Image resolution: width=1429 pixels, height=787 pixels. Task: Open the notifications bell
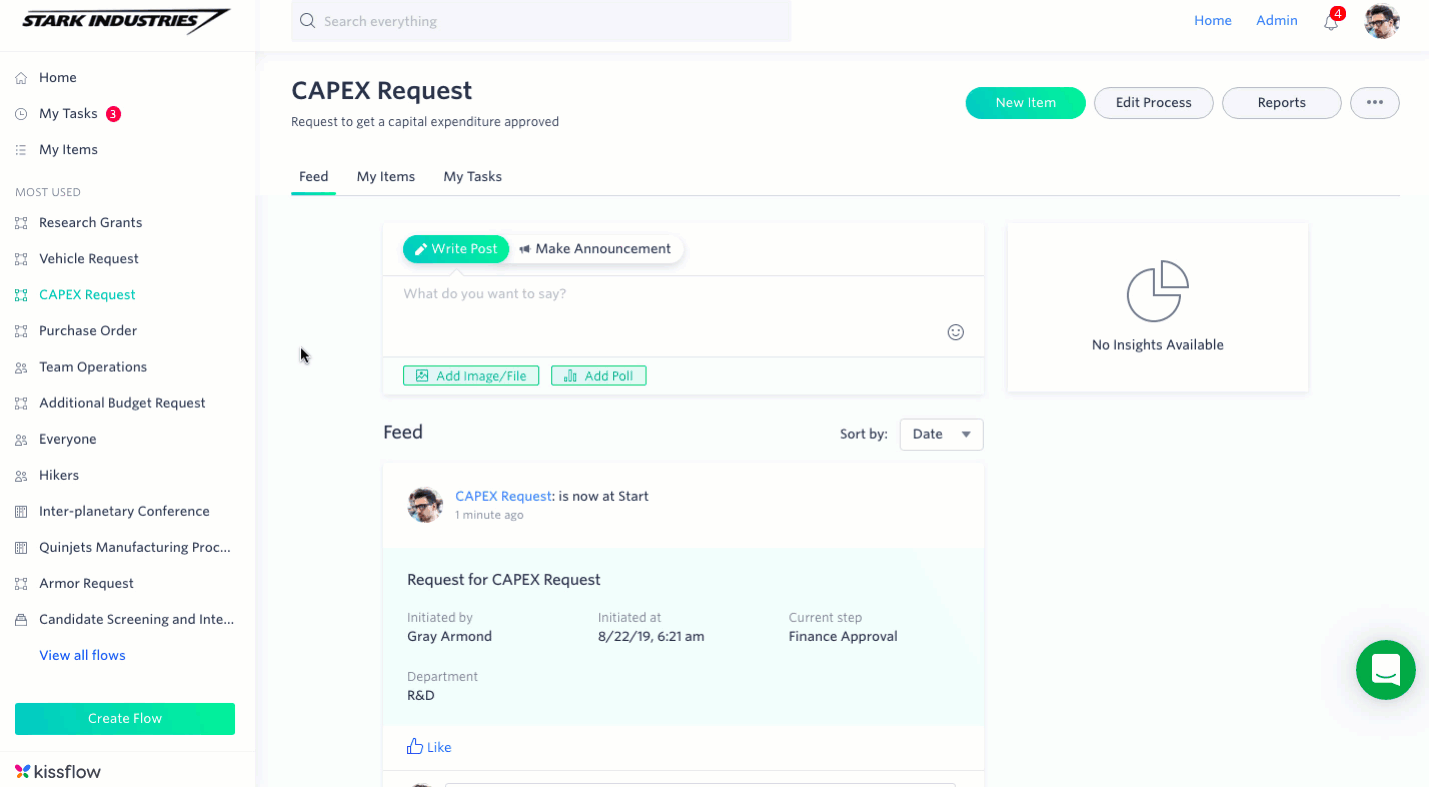pyautogui.click(x=1331, y=21)
